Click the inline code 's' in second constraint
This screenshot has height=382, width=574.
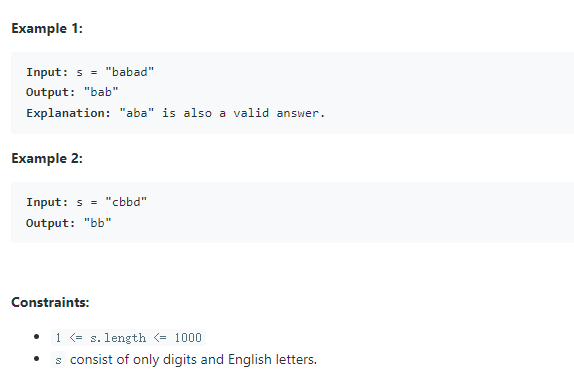(x=58, y=360)
